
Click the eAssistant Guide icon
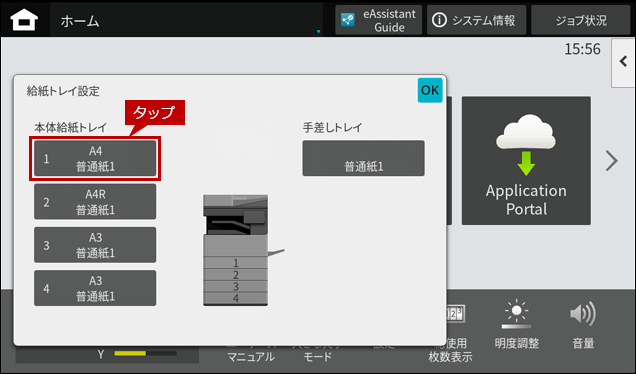coord(348,20)
